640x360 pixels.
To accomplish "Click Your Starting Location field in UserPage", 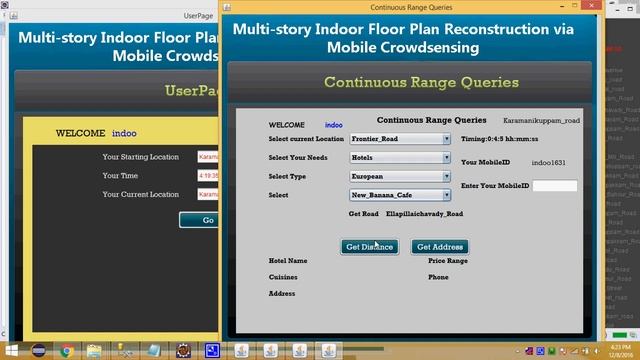I will 208,157.
